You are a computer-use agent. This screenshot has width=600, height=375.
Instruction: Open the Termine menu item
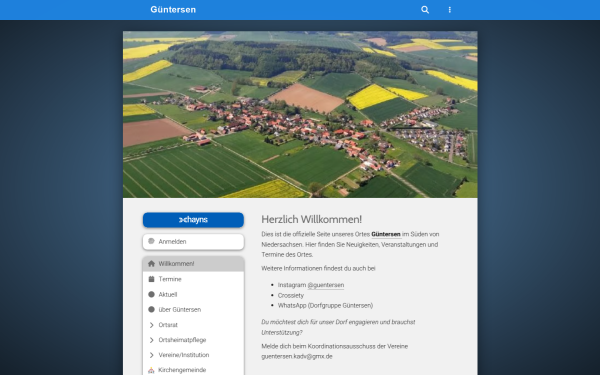tap(193, 279)
